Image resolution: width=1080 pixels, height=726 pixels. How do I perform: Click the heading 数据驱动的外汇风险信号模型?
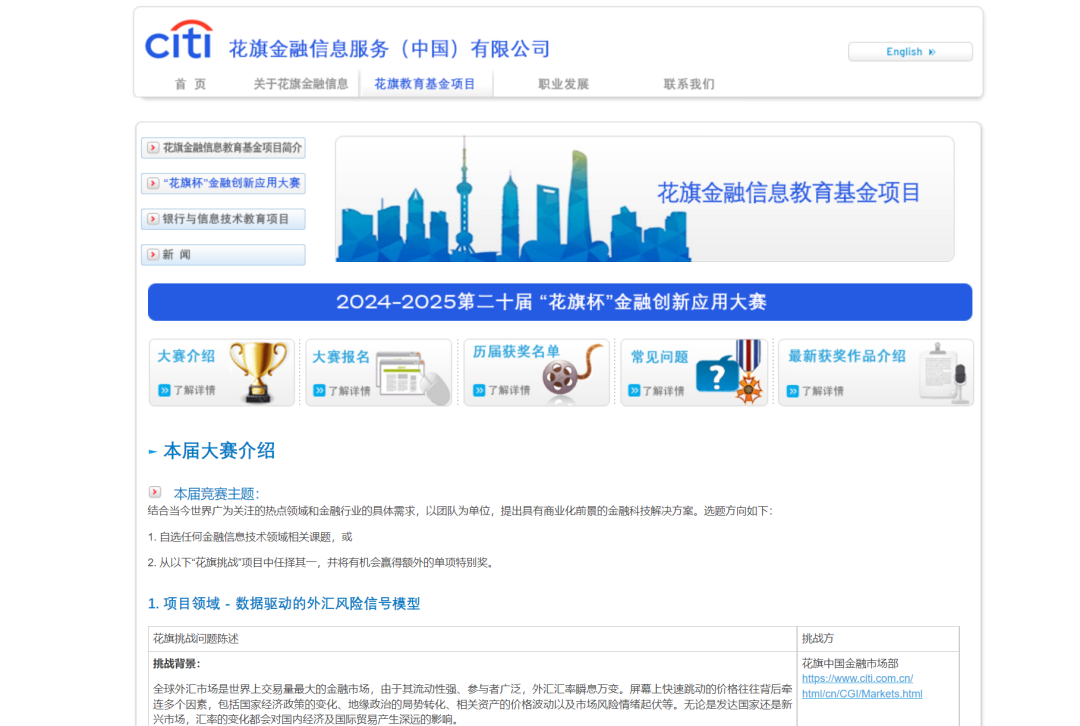328,603
